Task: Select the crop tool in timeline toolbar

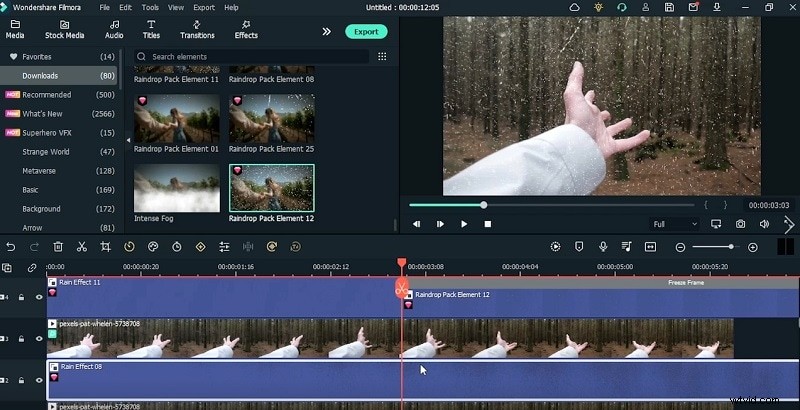Action: (x=105, y=247)
